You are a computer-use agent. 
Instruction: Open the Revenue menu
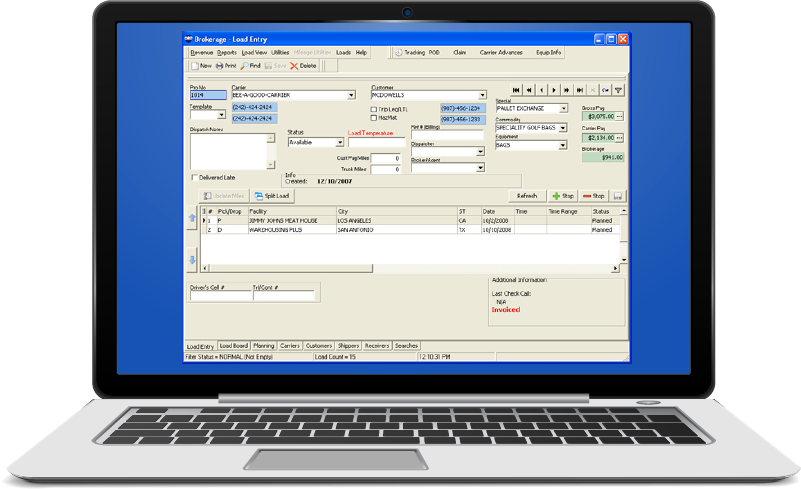click(201, 52)
